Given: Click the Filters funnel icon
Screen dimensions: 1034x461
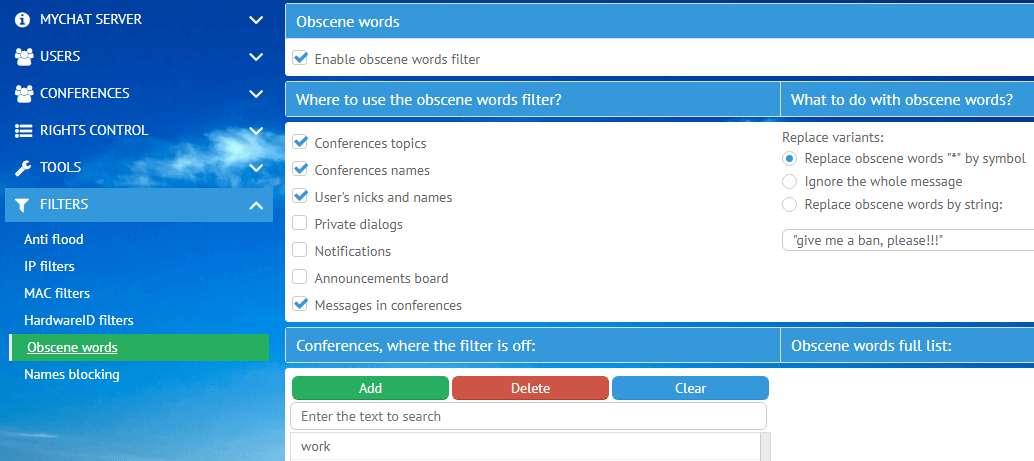Looking at the screenshot, I should pos(23,204).
